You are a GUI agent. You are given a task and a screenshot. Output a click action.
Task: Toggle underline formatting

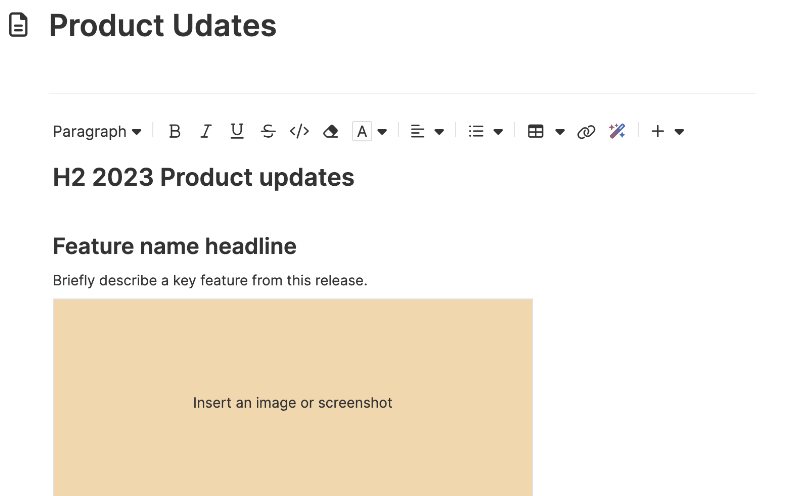(237, 132)
